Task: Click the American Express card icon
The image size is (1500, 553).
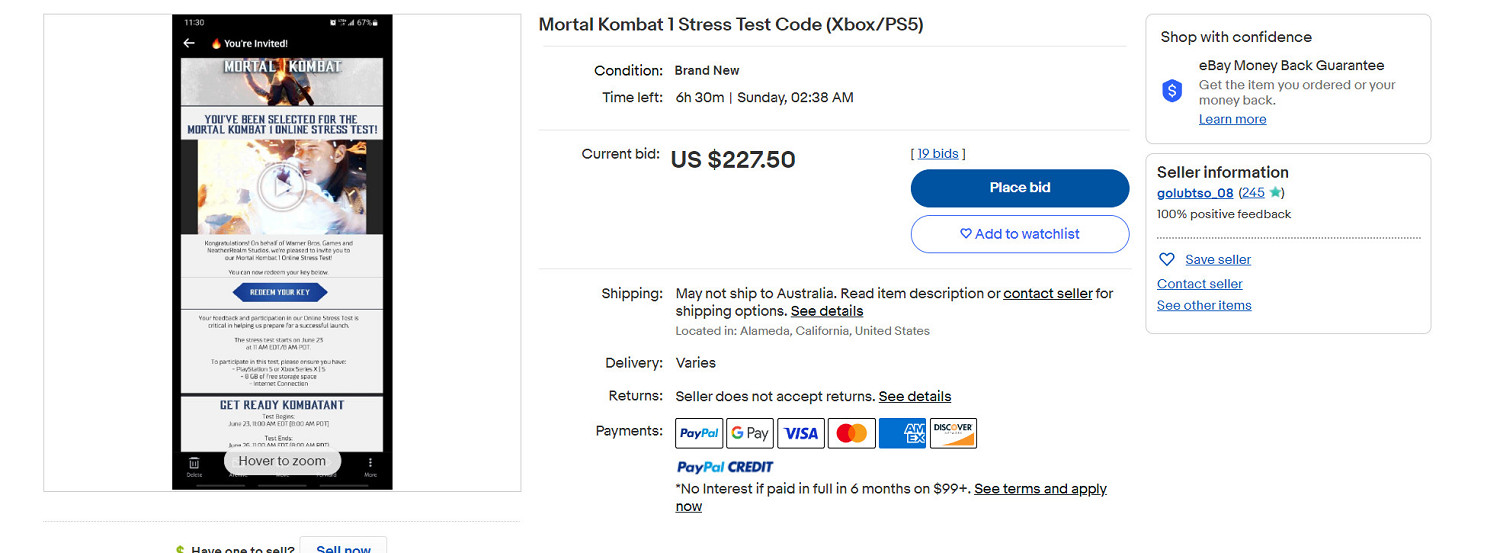Action: point(902,433)
